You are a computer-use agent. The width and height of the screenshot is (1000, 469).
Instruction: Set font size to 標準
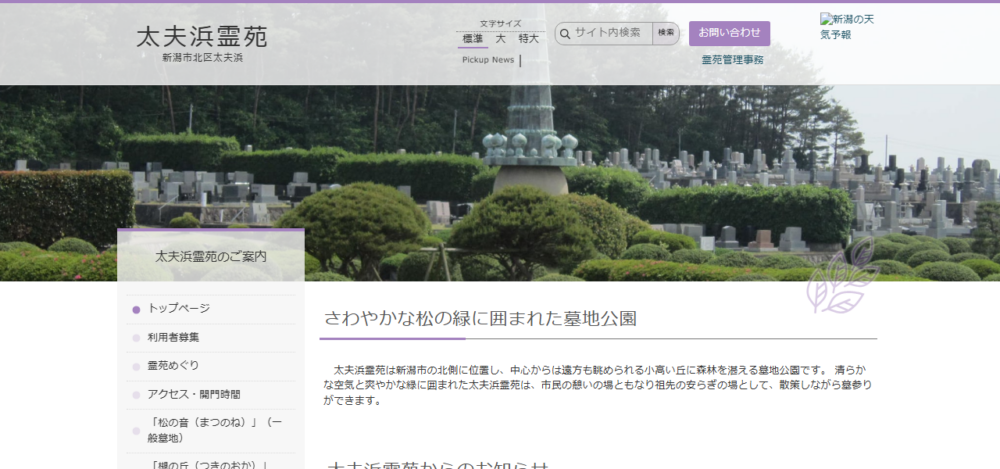point(473,39)
